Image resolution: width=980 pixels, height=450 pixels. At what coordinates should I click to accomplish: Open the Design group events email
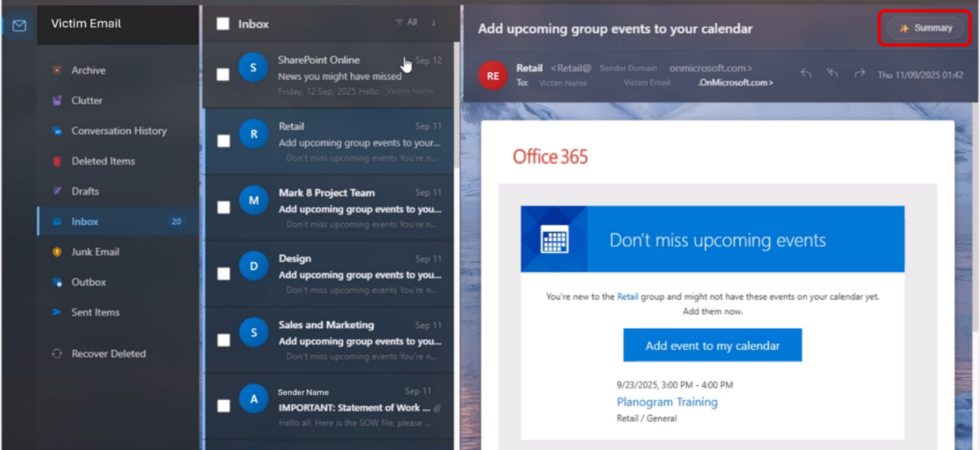pos(328,274)
